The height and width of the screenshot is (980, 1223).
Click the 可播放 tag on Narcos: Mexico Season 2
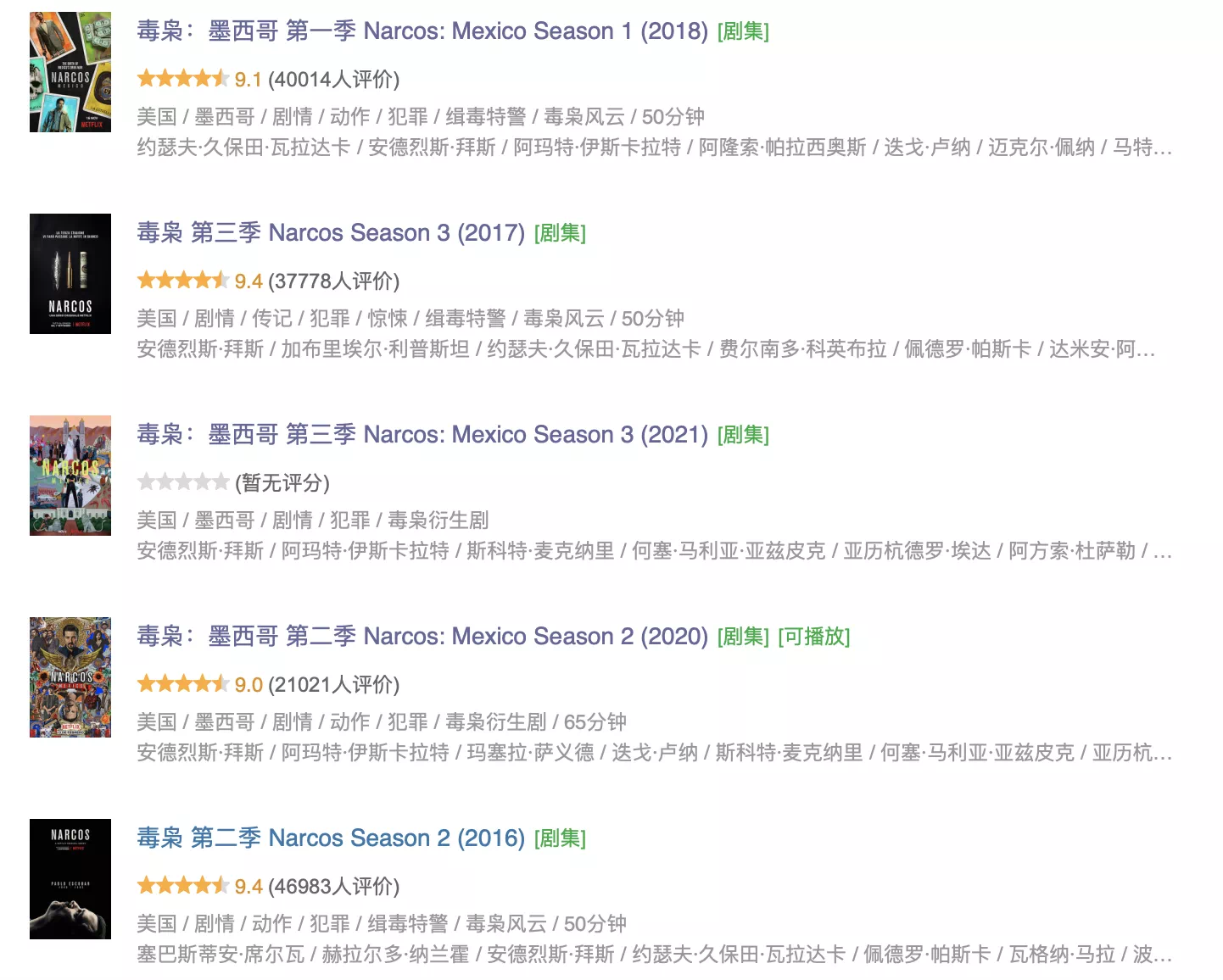tap(814, 637)
